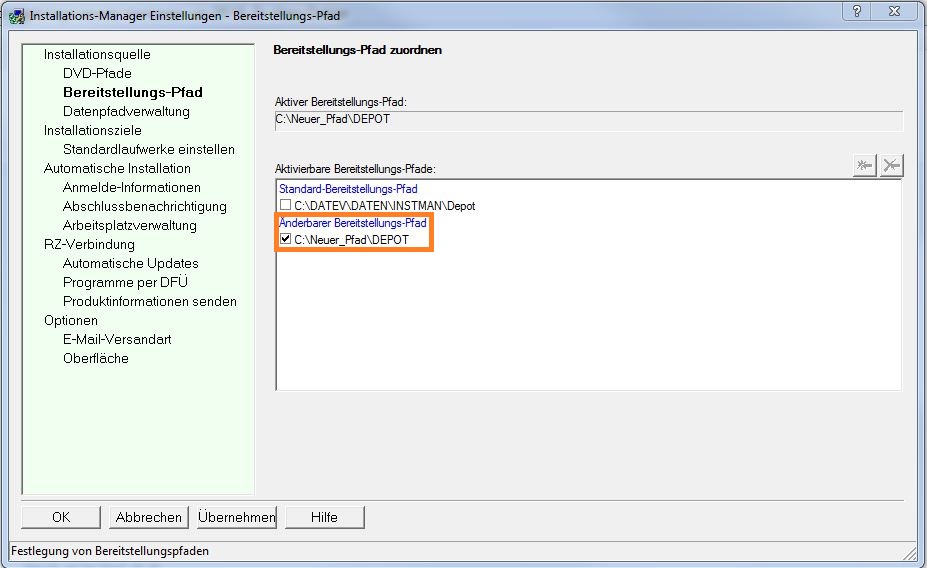Click the Hilfe button
Image resolution: width=927 pixels, height=568 pixels.
click(324, 517)
